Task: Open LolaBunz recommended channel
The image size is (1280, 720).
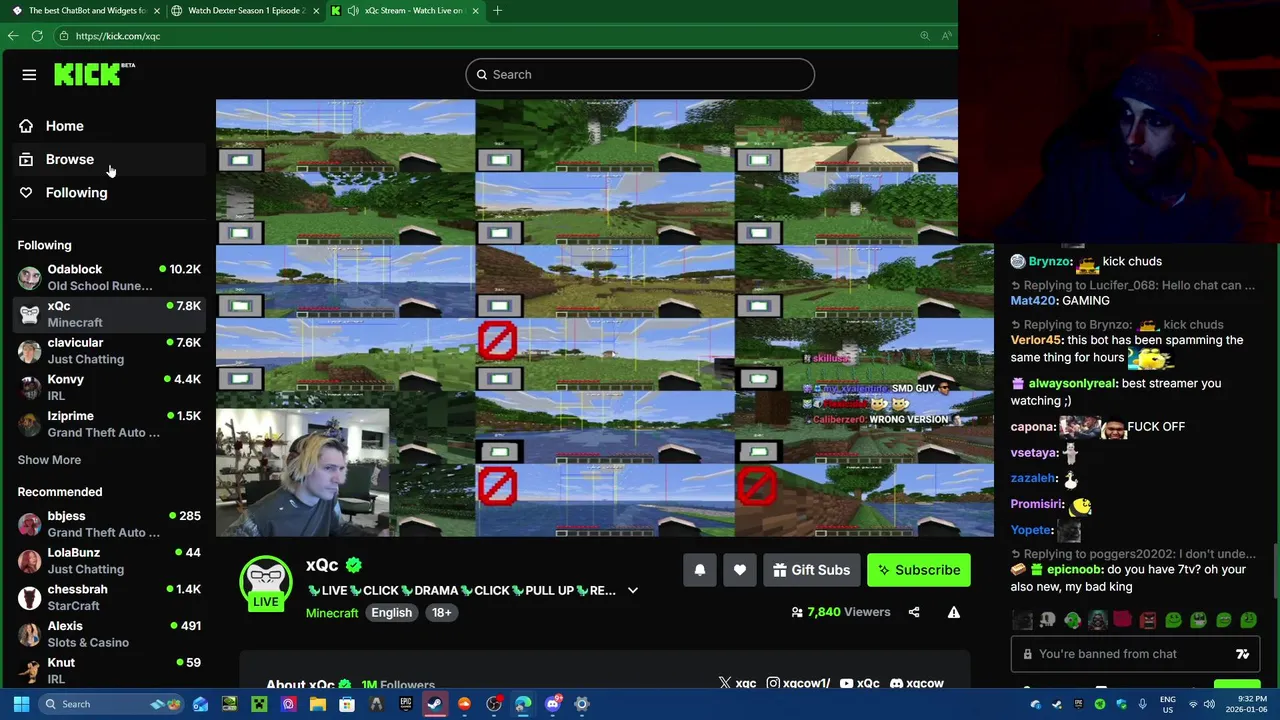Action: tap(110, 561)
